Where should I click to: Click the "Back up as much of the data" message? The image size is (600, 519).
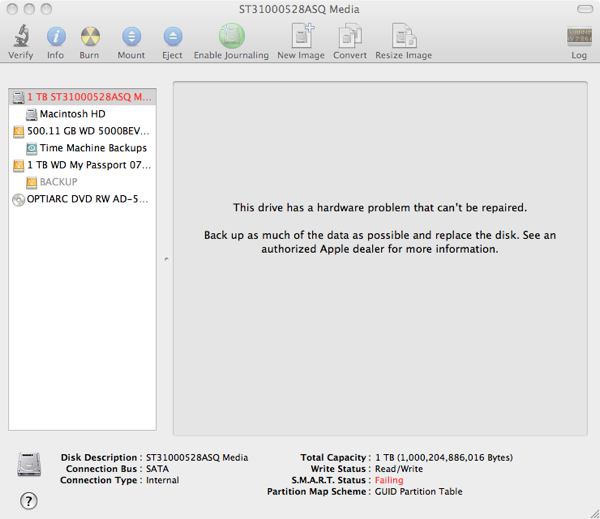380,242
